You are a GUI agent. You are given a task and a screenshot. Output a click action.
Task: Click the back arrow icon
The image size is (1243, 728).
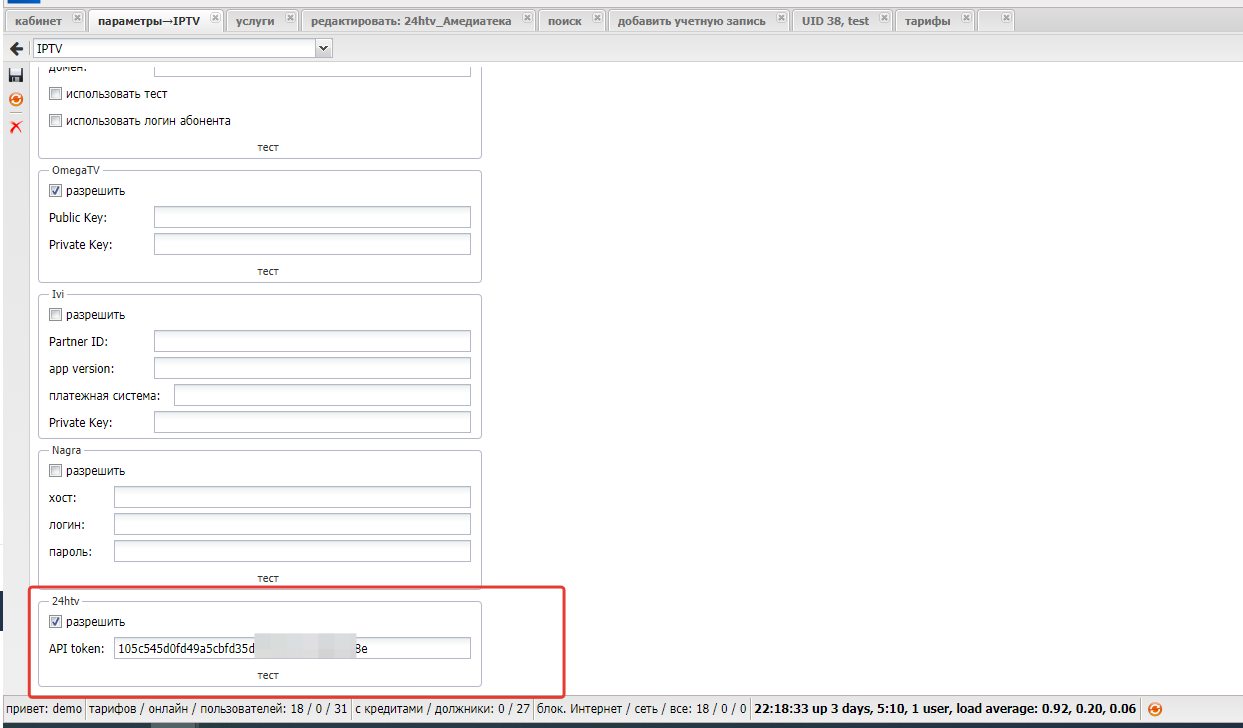[x=16, y=48]
